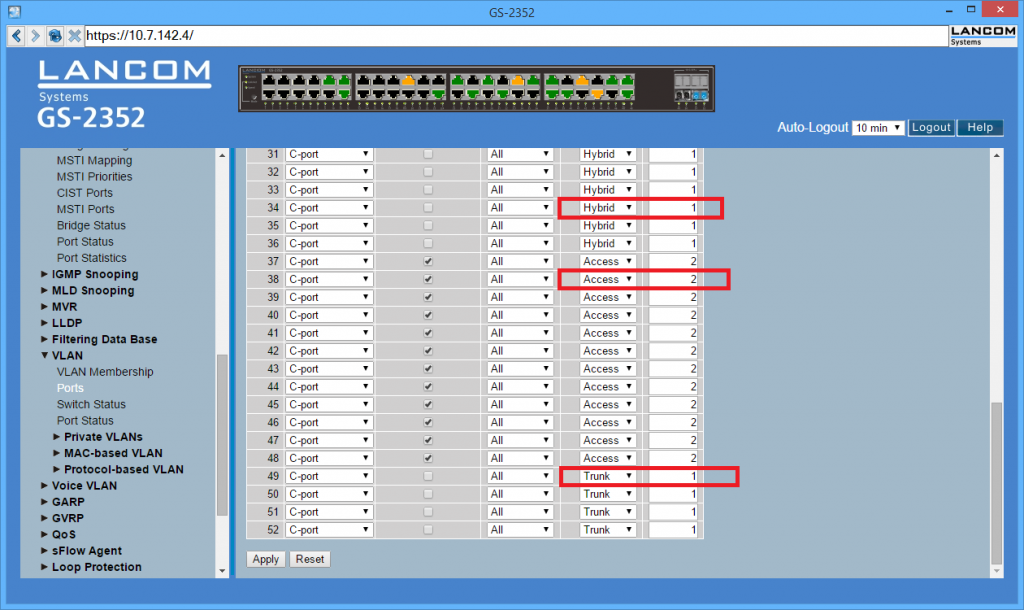Enable the checkbox on port 31 row
Screen dimensions: 1024x610
coord(428,154)
